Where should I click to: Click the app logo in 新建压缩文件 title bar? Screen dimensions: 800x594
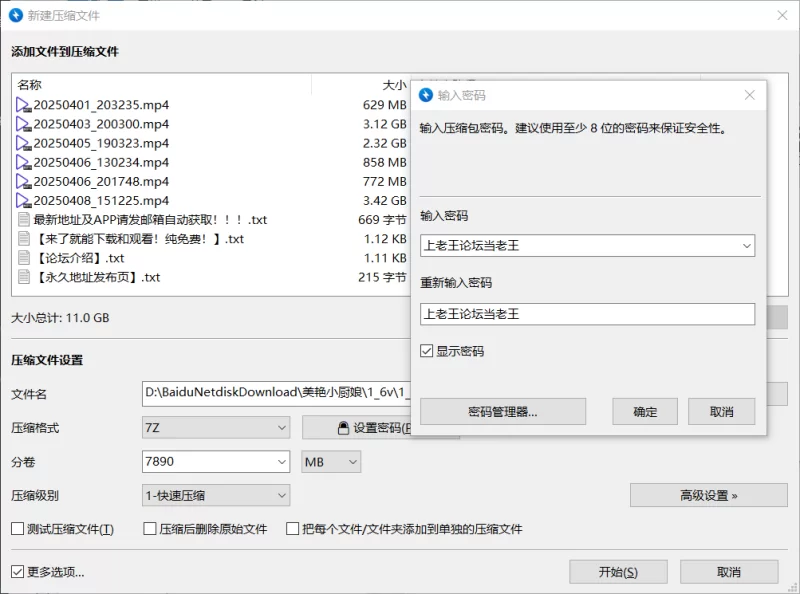[16, 15]
